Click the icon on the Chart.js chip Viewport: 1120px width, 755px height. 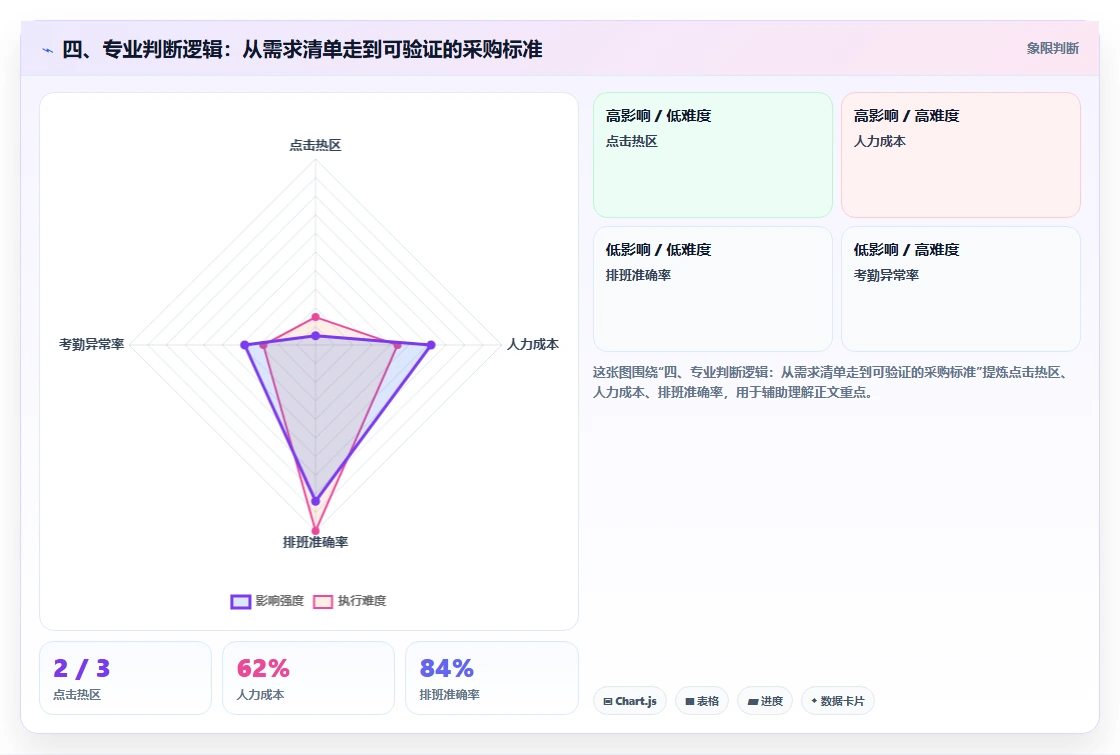point(608,701)
